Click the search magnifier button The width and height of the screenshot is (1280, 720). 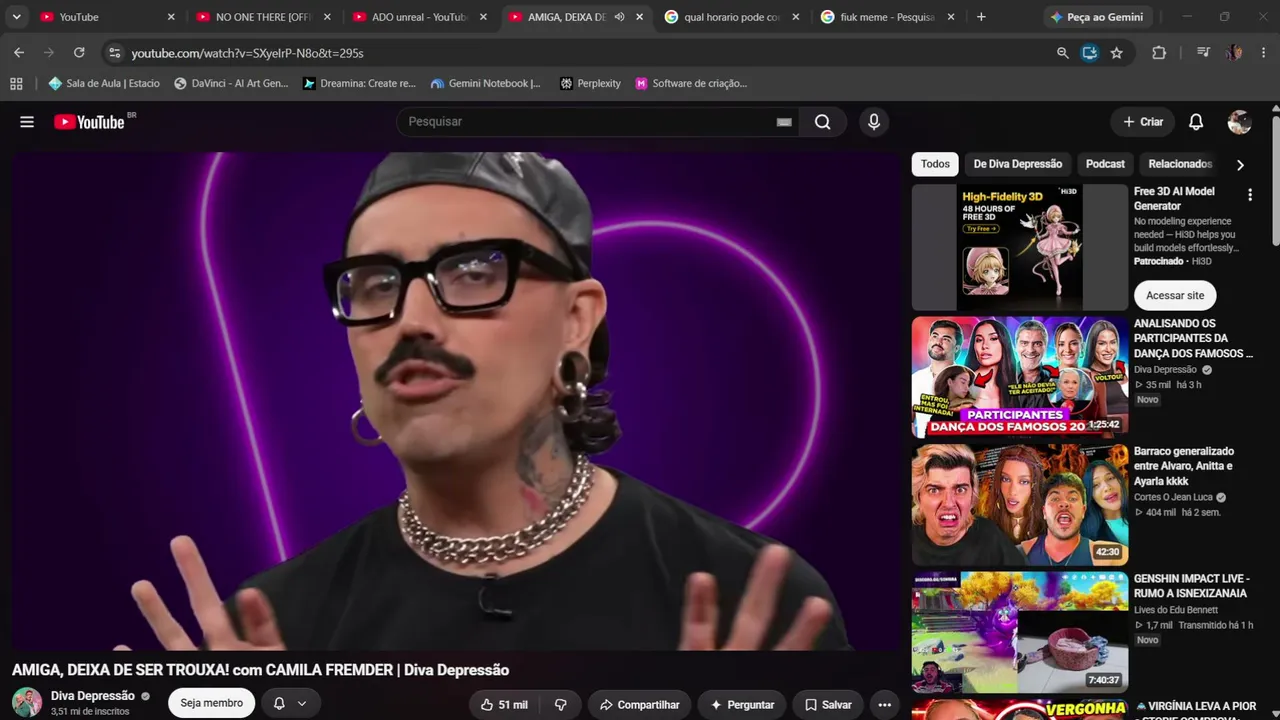[x=822, y=122]
